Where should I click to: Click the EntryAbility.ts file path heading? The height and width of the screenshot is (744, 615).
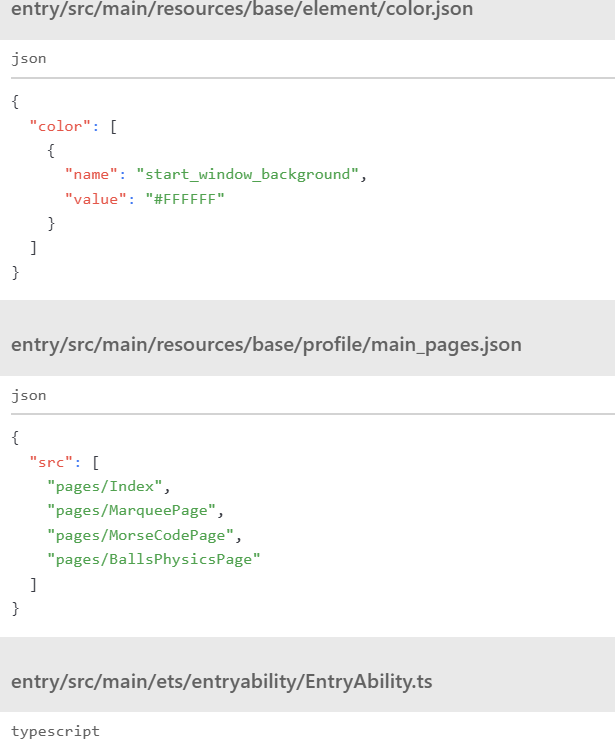tap(221, 682)
